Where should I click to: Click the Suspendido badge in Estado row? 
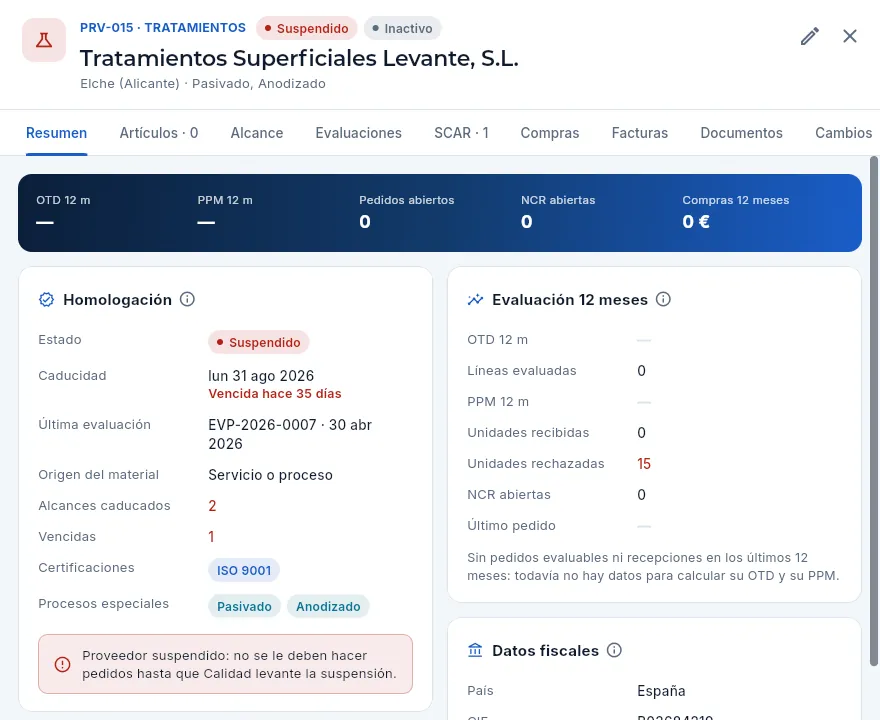click(259, 342)
